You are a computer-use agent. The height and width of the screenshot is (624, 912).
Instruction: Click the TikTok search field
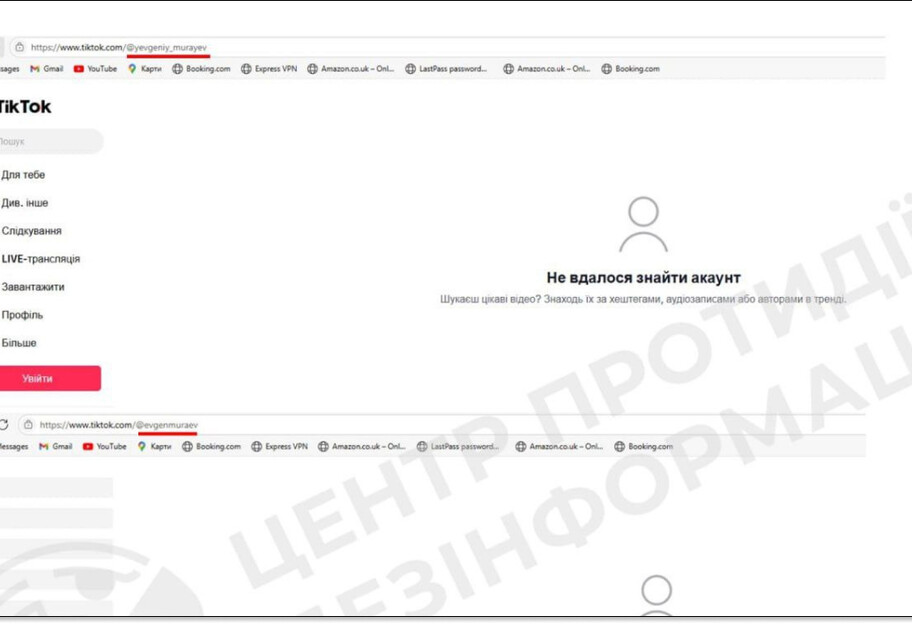[x=48, y=142]
